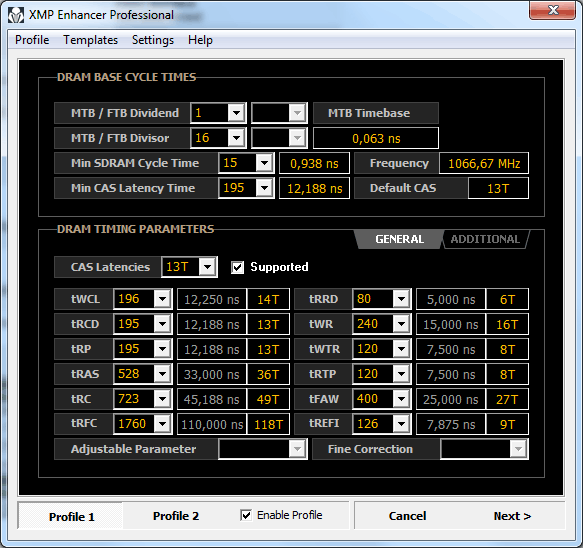Expand the tWTR value dropdown
Image resolution: width=583 pixels, height=548 pixels.
click(401, 349)
